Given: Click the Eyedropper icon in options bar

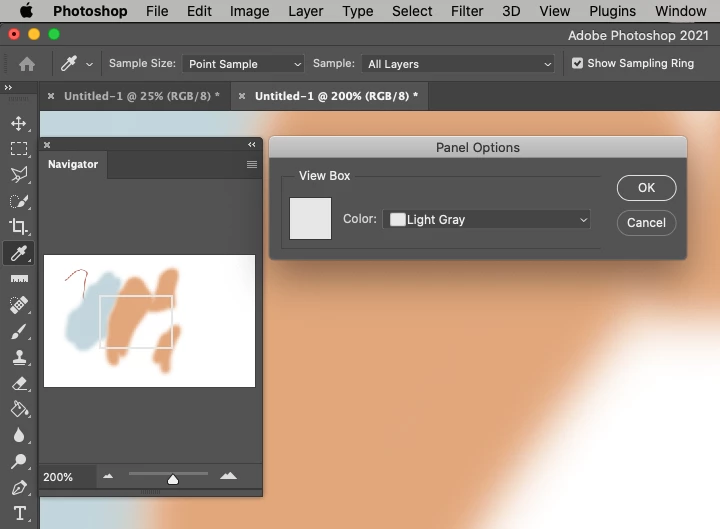Looking at the screenshot, I should 69,63.
